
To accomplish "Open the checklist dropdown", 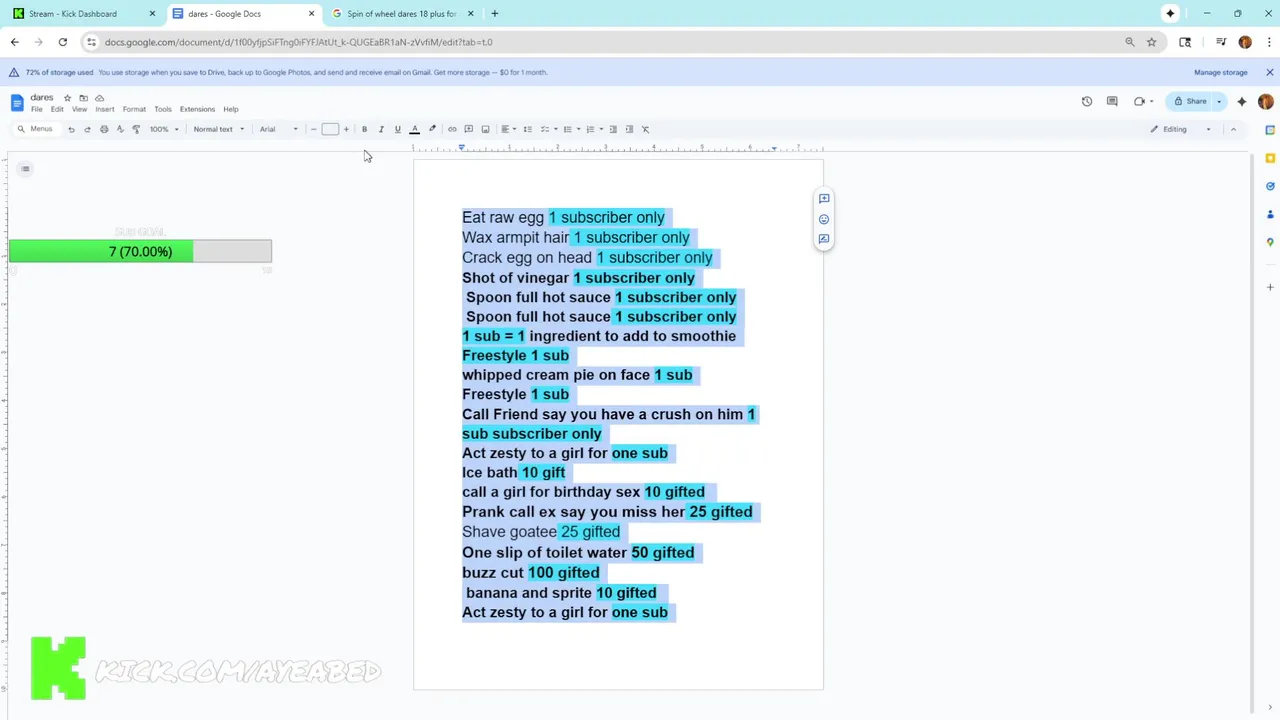I will pos(548,129).
